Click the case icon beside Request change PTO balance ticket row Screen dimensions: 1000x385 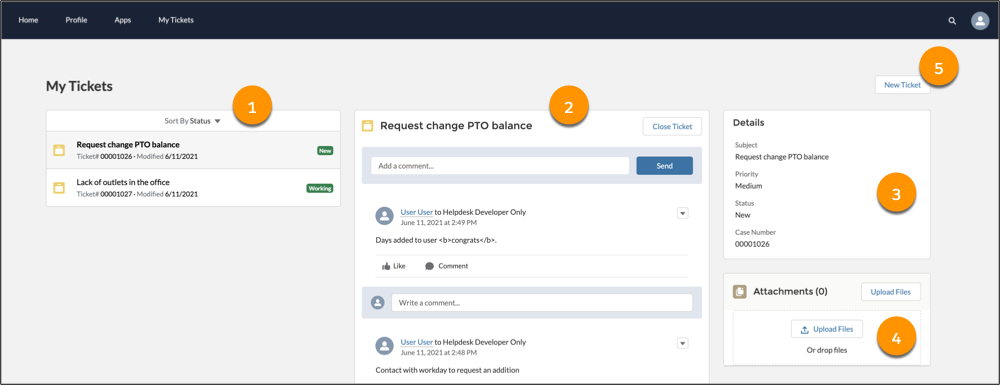pos(59,150)
